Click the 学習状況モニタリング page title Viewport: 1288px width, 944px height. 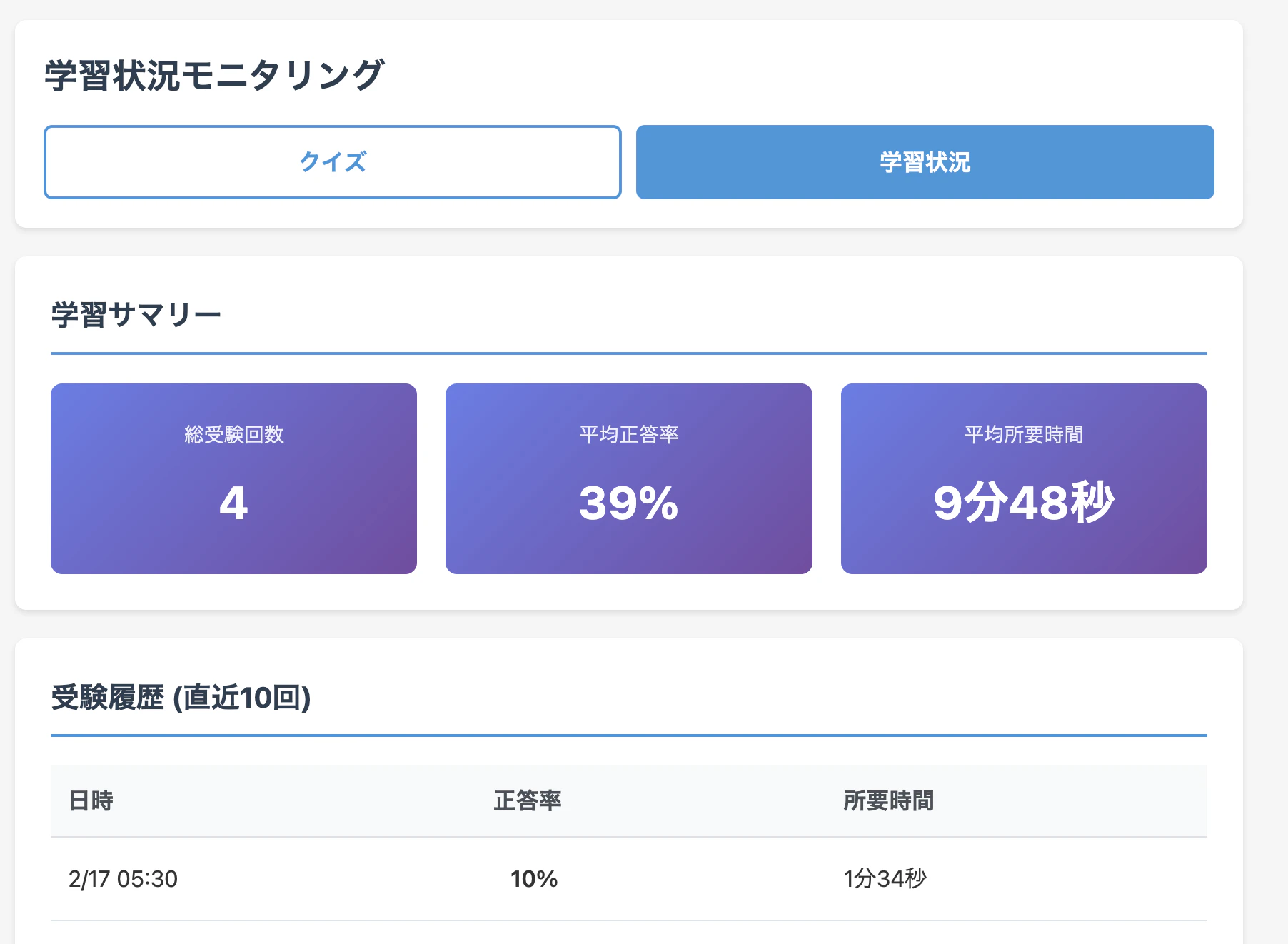click(x=214, y=75)
